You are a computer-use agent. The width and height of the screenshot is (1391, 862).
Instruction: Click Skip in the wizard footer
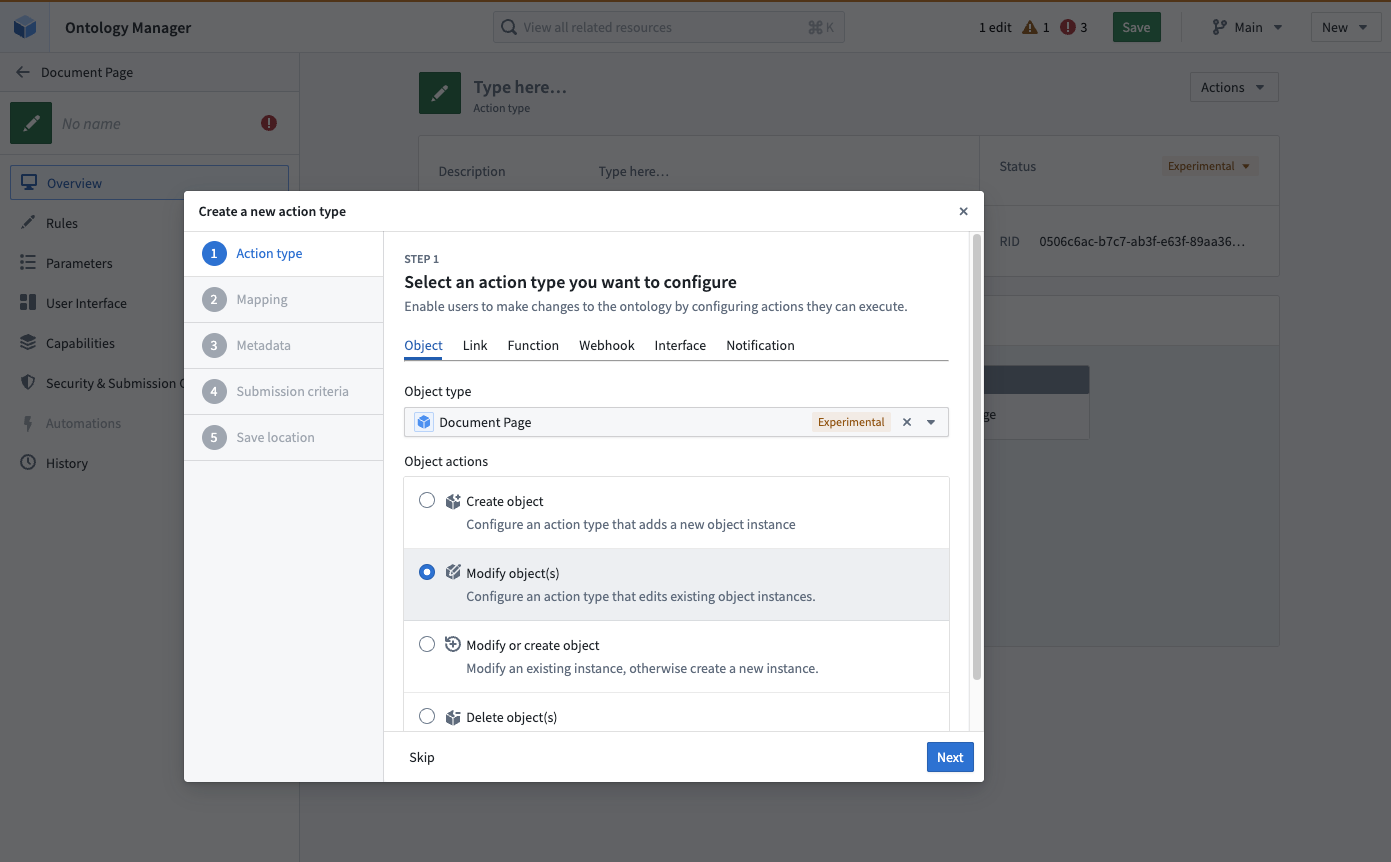pyautogui.click(x=421, y=757)
